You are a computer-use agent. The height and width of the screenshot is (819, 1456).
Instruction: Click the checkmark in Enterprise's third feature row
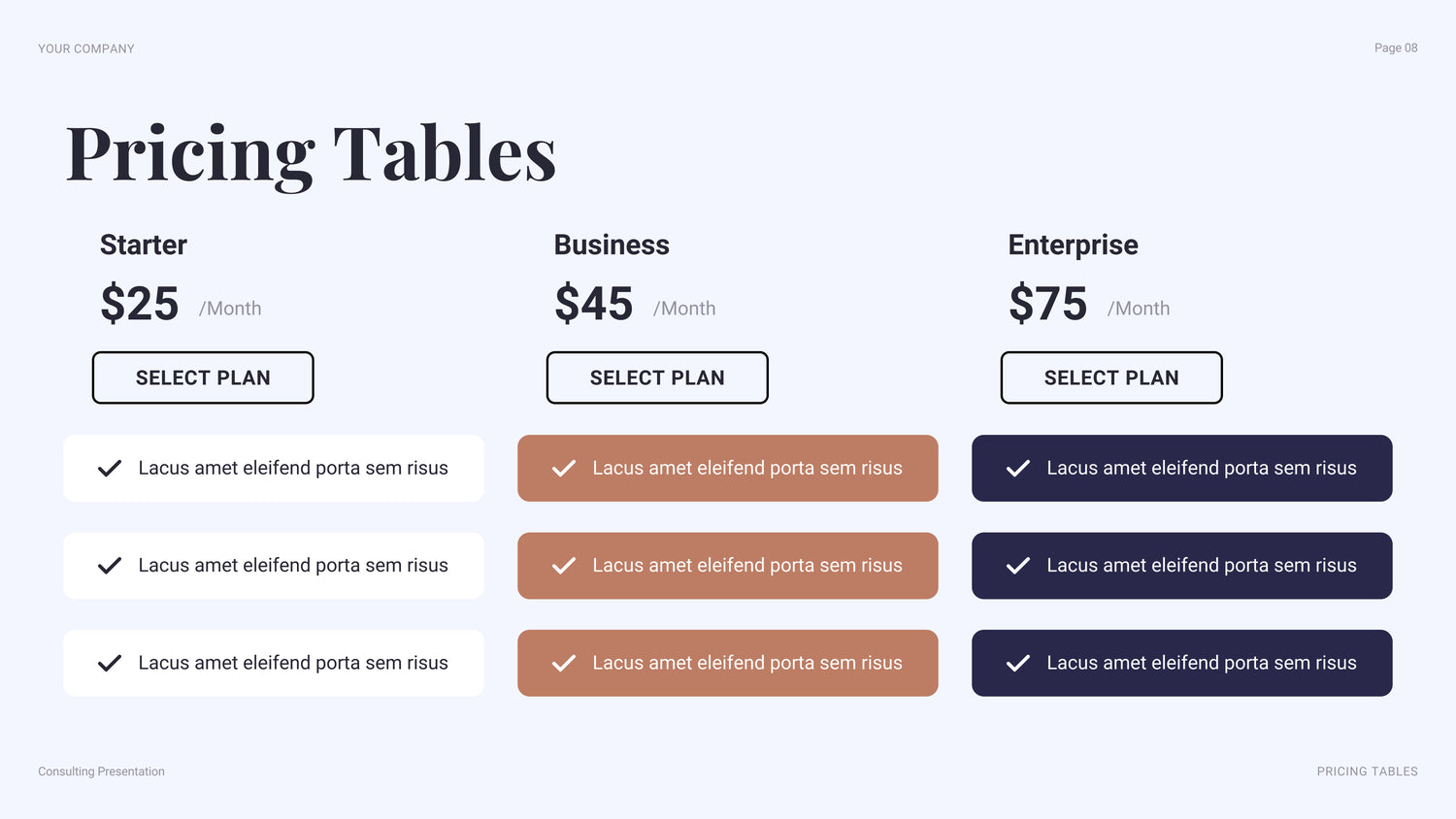1018,664
